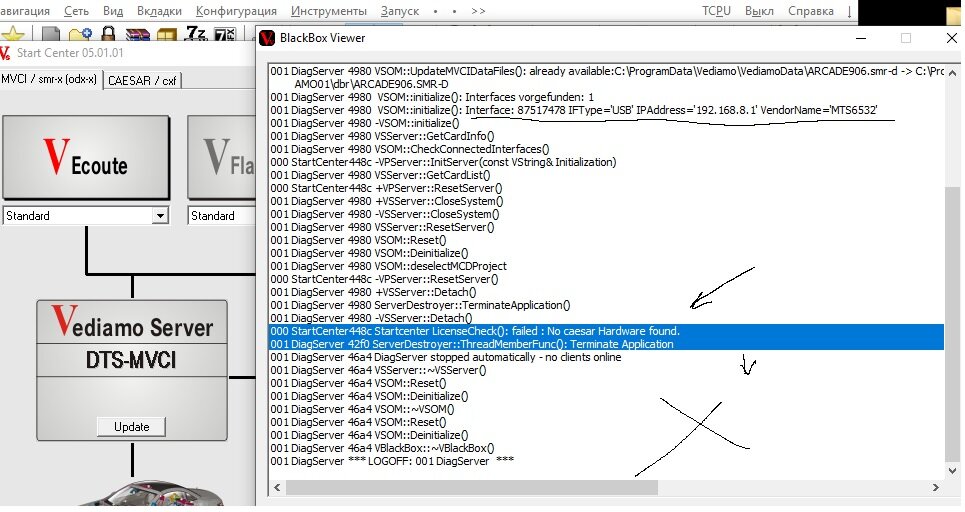Select log line '+VPServer::ResetServer()'
This screenshot has height=512, width=965.
tap(606, 188)
